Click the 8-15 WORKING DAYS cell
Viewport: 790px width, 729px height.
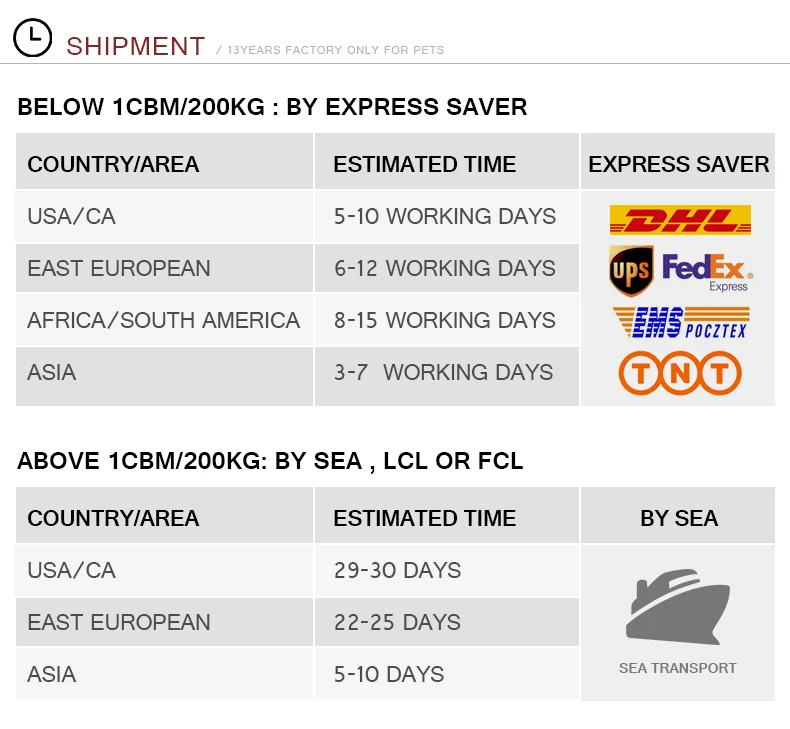click(444, 320)
